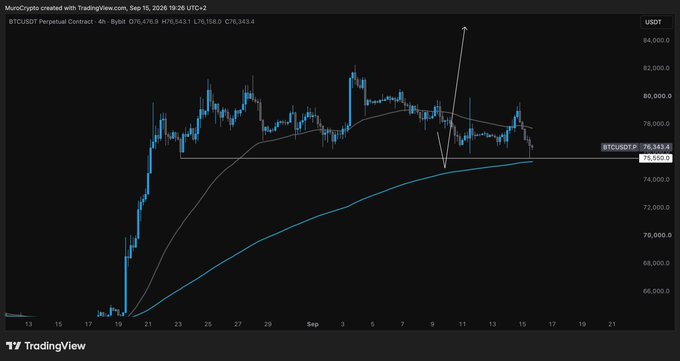Click the BTCUSDT Perpetual Contract symbol title
Viewport: 680px width, 361px height.
(52, 21)
